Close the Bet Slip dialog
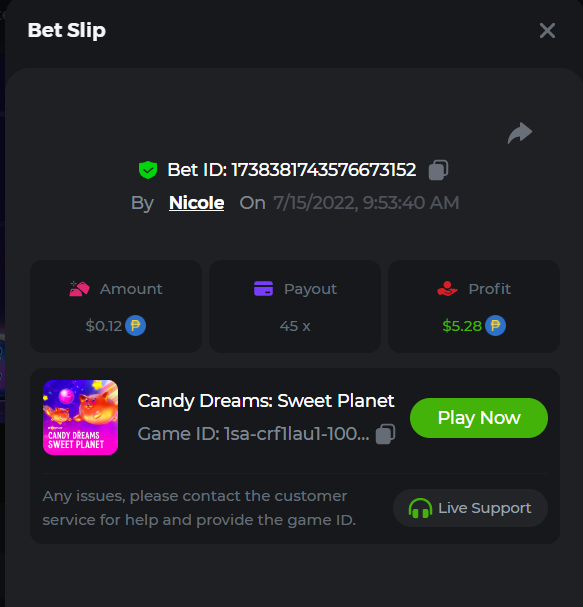This screenshot has width=583, height=607. point(547,31)
